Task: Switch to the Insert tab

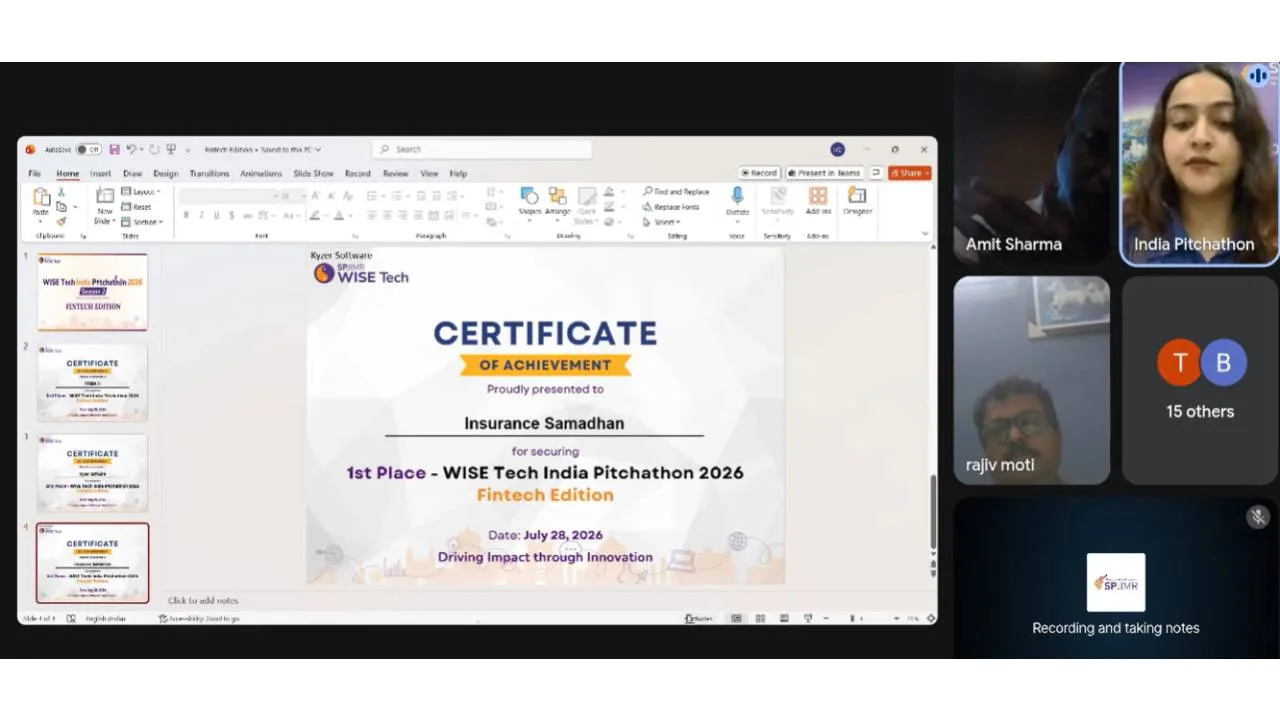Action: pos(100,173)
